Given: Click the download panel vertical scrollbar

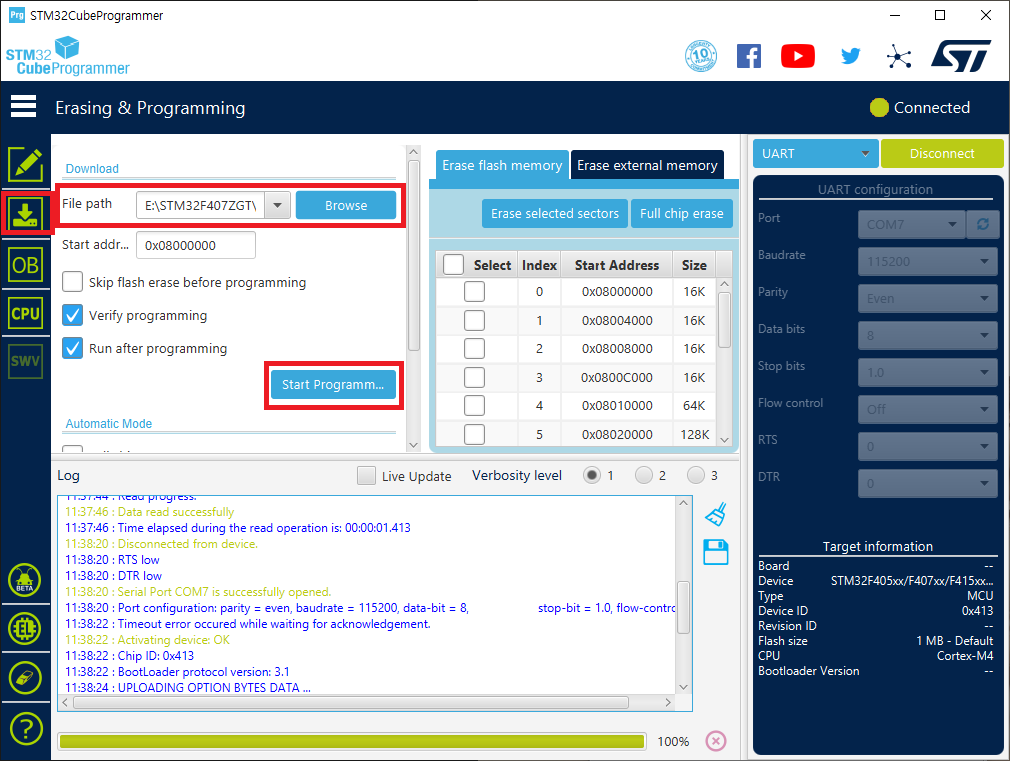Looking at the screenshot, I should pos(414,255).
